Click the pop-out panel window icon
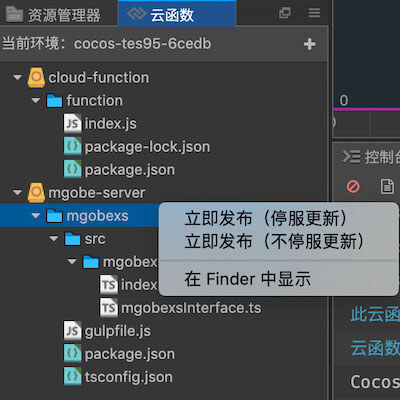 (x=285, y=13)
